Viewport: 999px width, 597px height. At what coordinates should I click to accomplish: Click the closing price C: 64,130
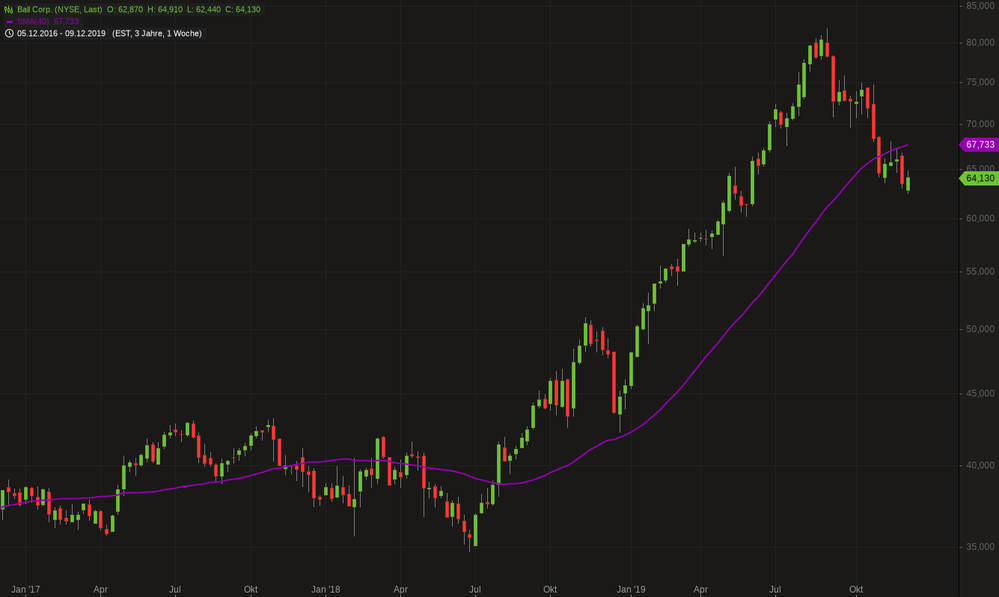click(x=243, y=10)
